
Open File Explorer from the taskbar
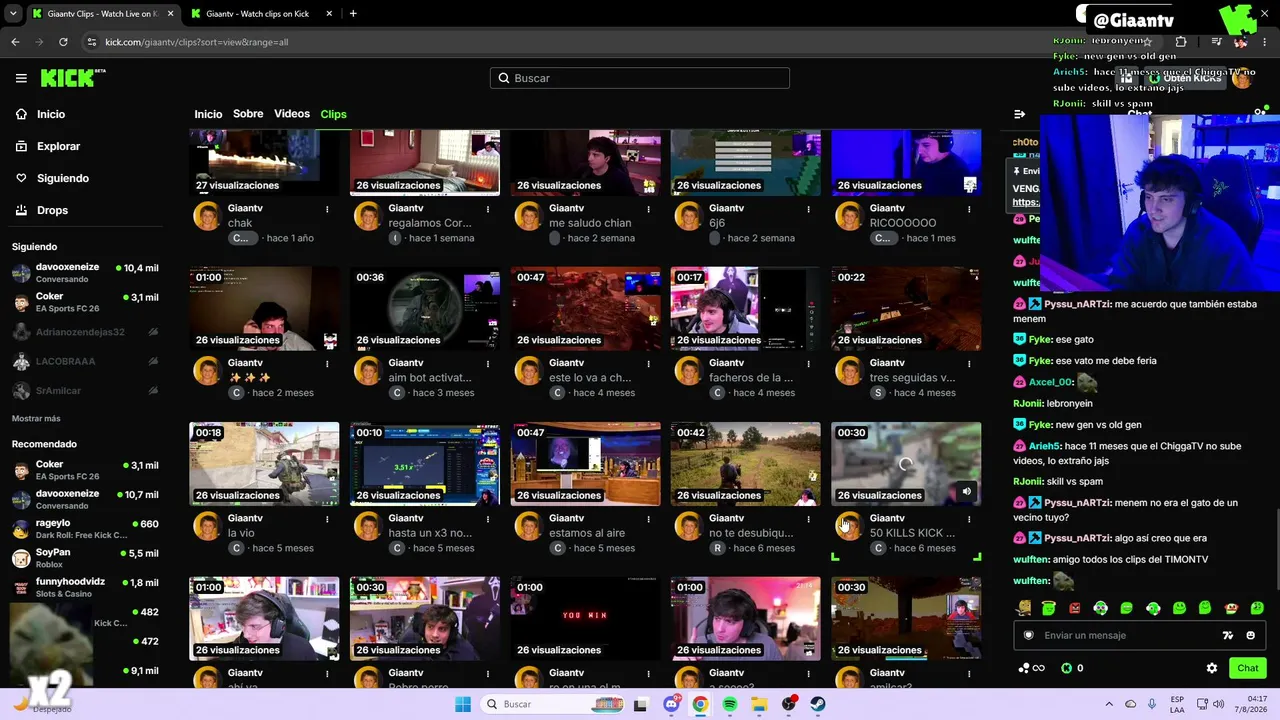(x=759, y=704)
